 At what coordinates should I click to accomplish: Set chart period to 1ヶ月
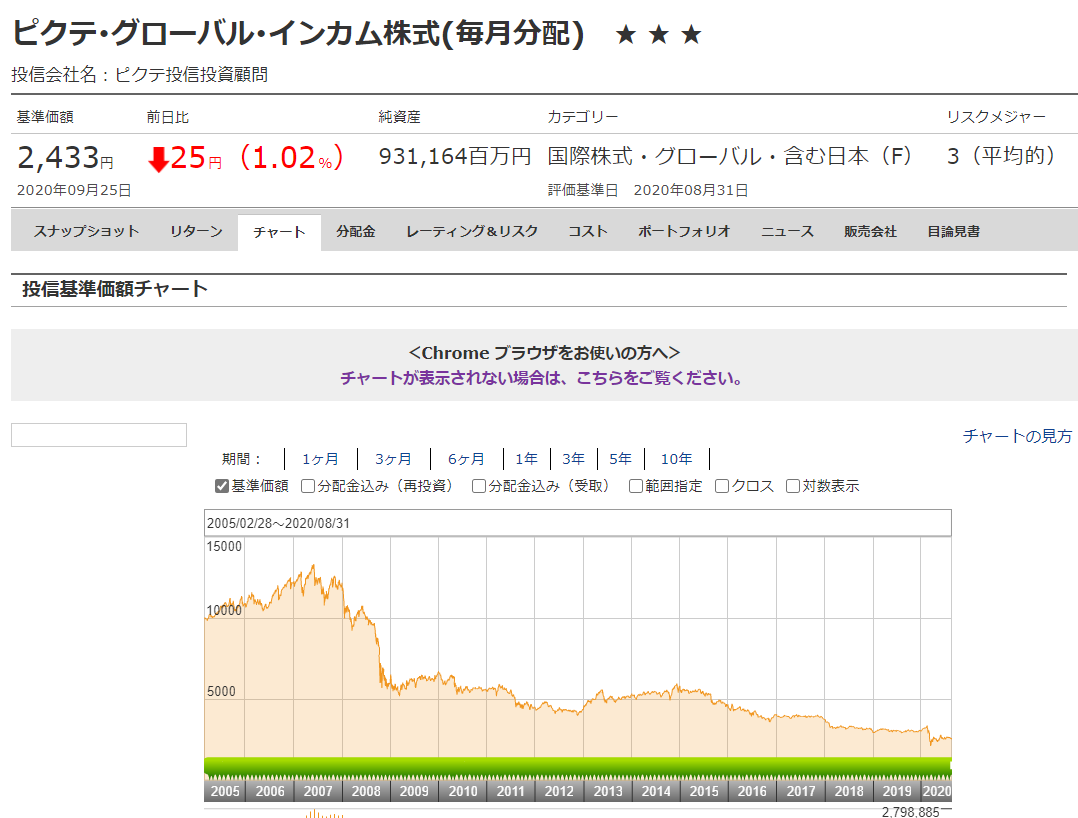pos(320,458)
